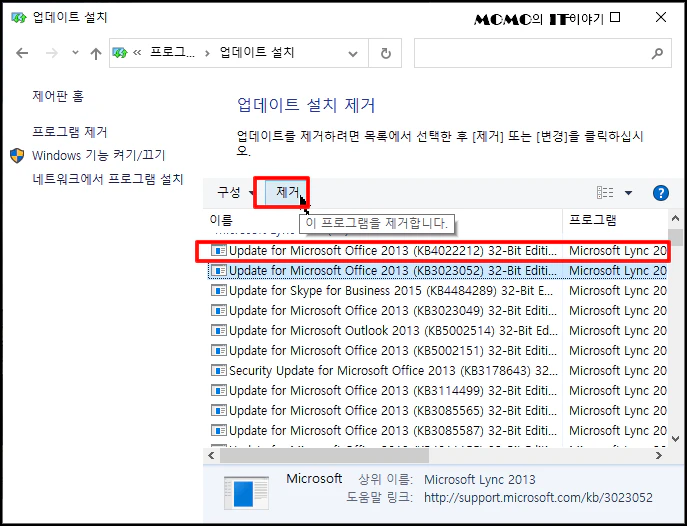687x526 pixels.
Task: Click the Back navigation arrow
Action: coord(22,53)
